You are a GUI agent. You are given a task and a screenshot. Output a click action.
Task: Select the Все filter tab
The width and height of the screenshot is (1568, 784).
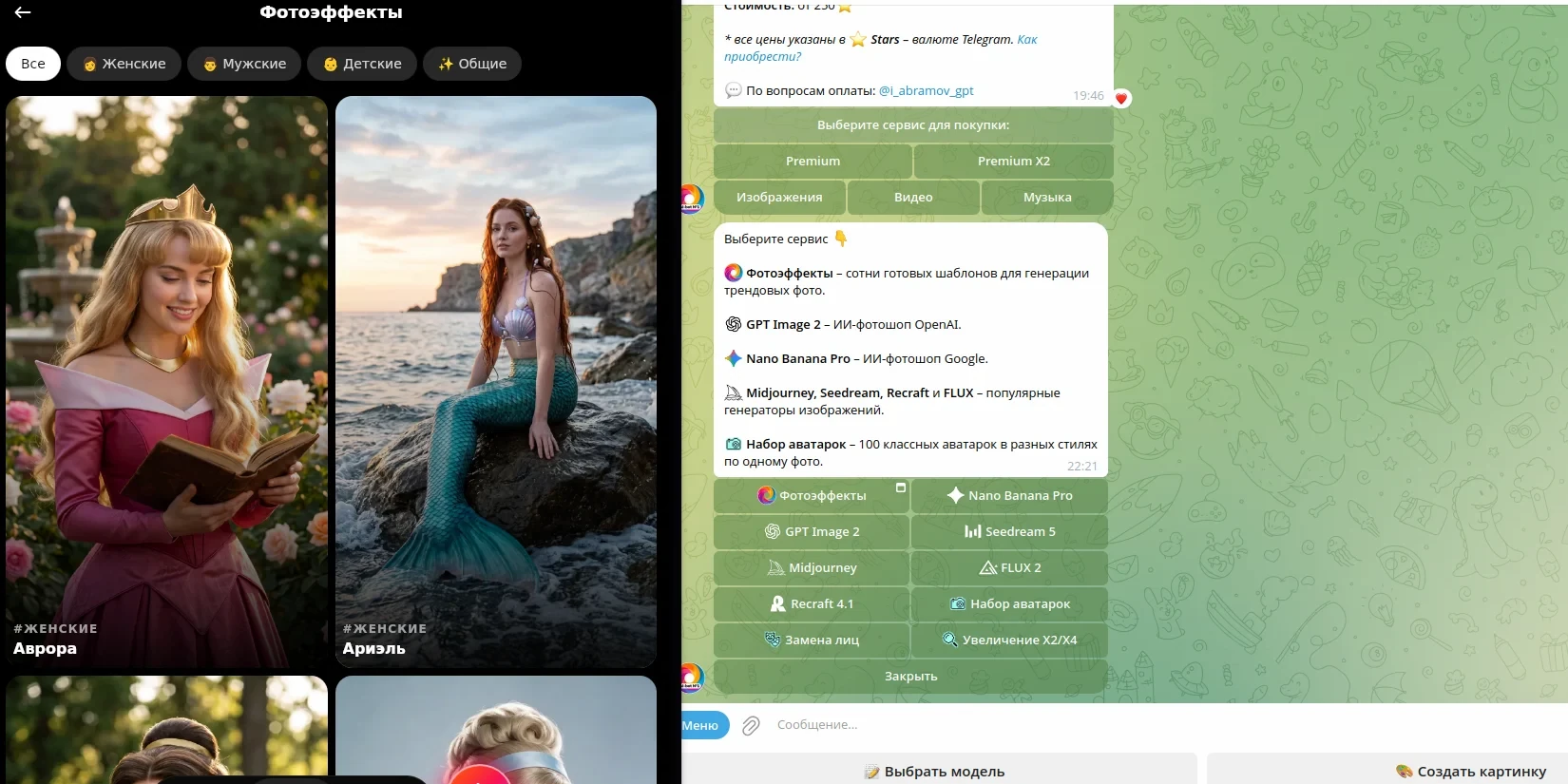tap(33, 64)
